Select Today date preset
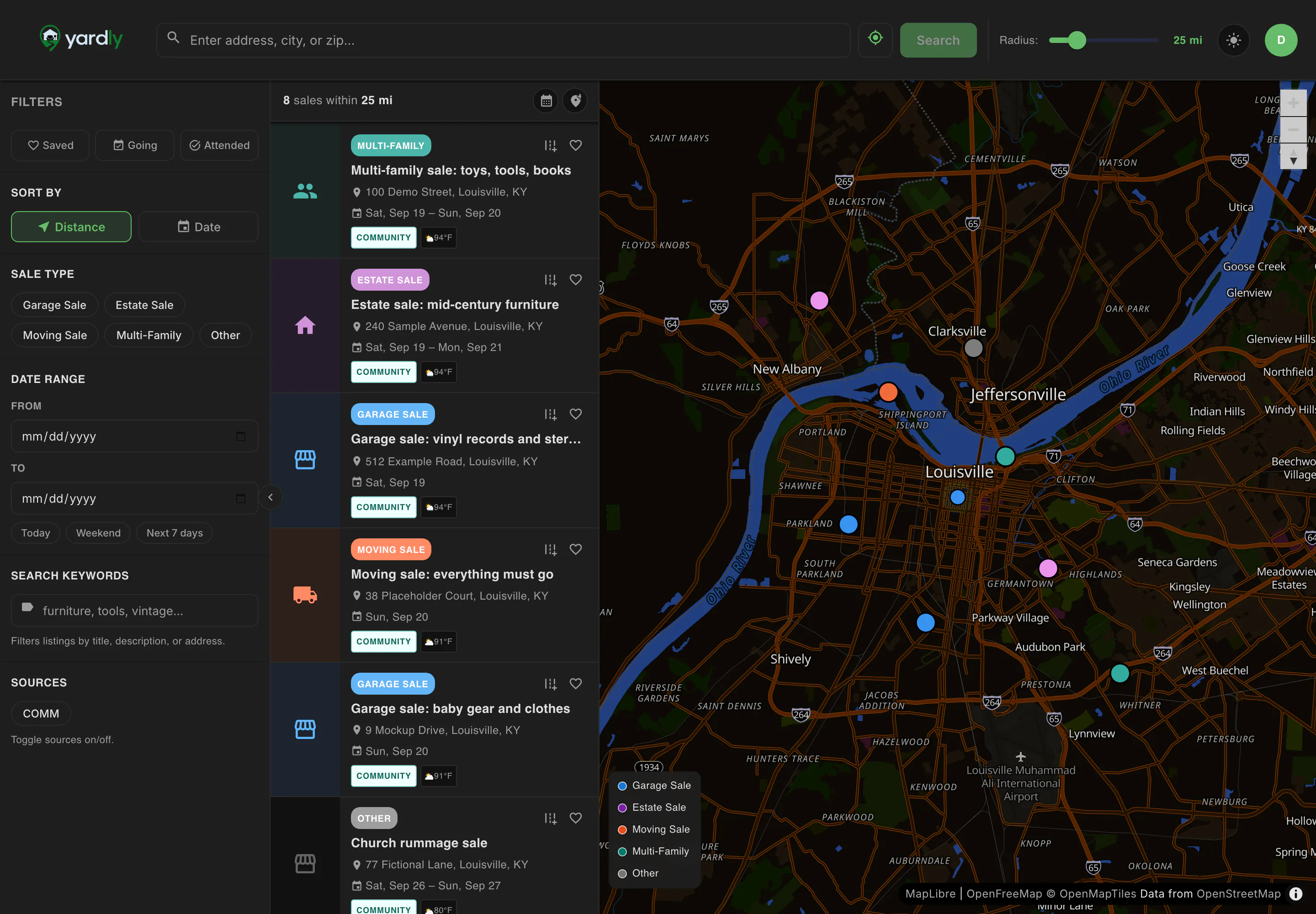 tap(36, 533)
